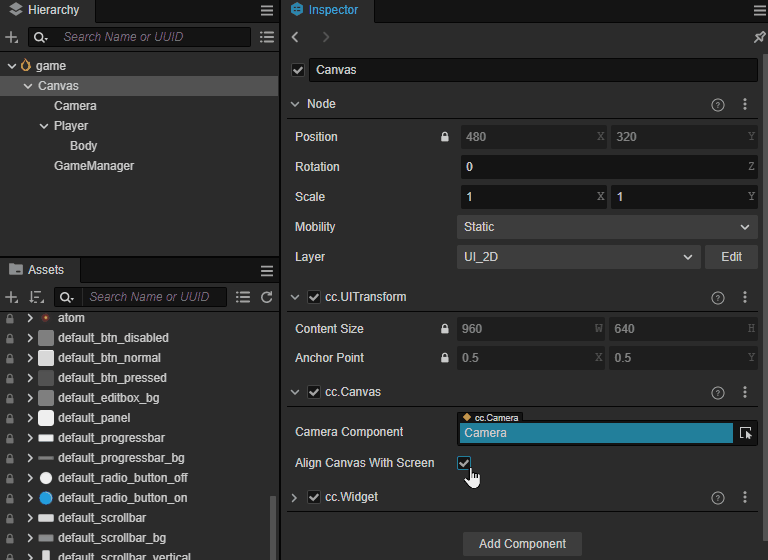Collapse the Player node in Hierarchy
This screenshot has height=560, width=768.
click(44, 126)
